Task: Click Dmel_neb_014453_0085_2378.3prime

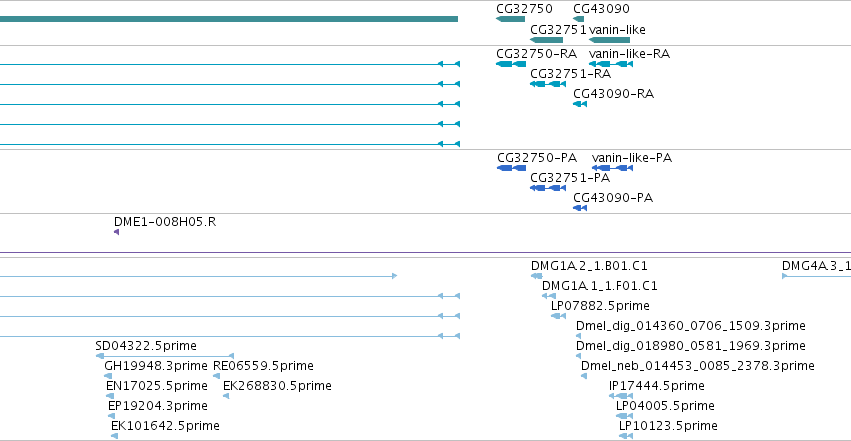Action: coord(697,366)
